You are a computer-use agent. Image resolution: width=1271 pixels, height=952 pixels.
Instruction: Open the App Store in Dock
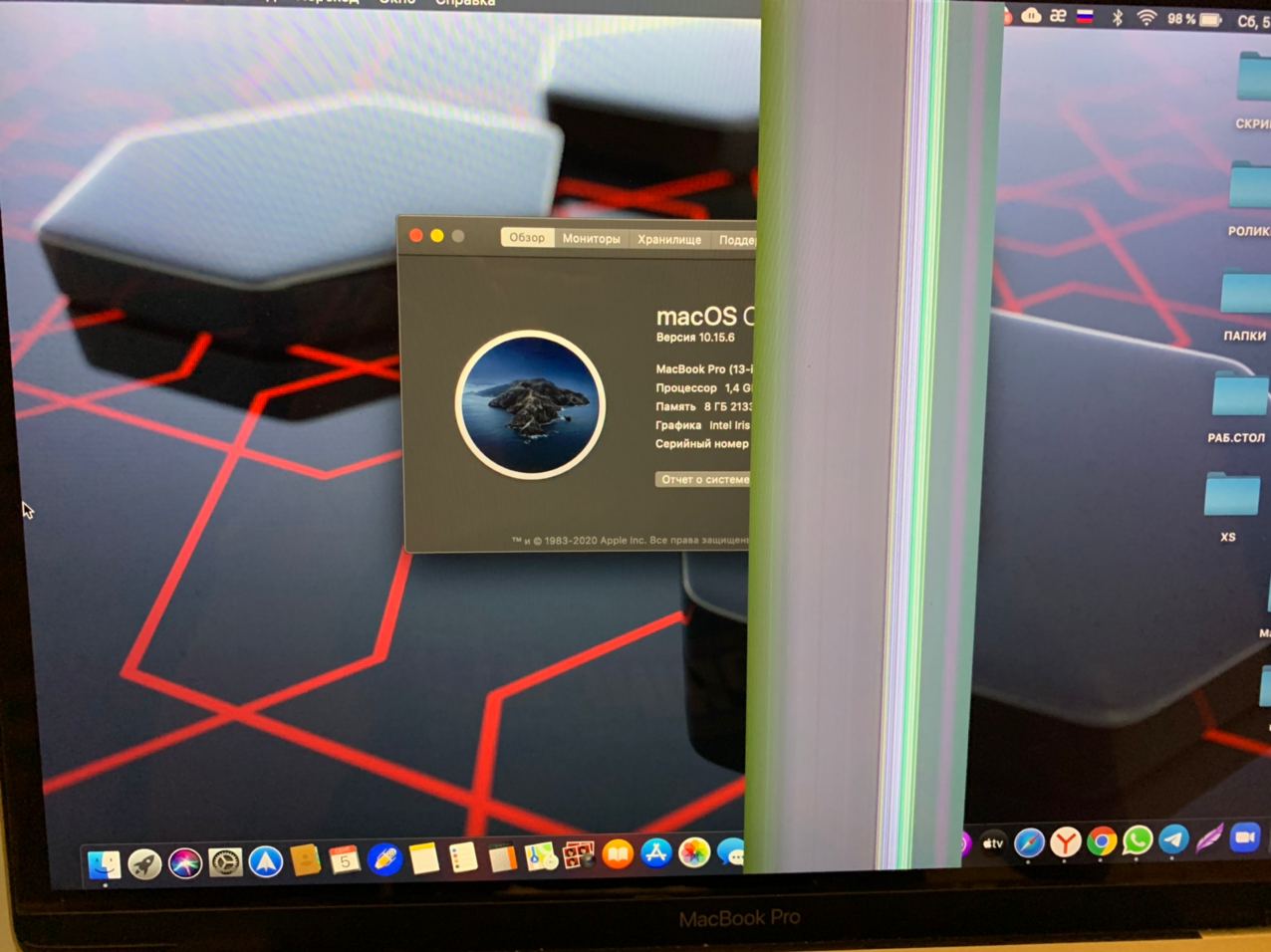(655, 853)
